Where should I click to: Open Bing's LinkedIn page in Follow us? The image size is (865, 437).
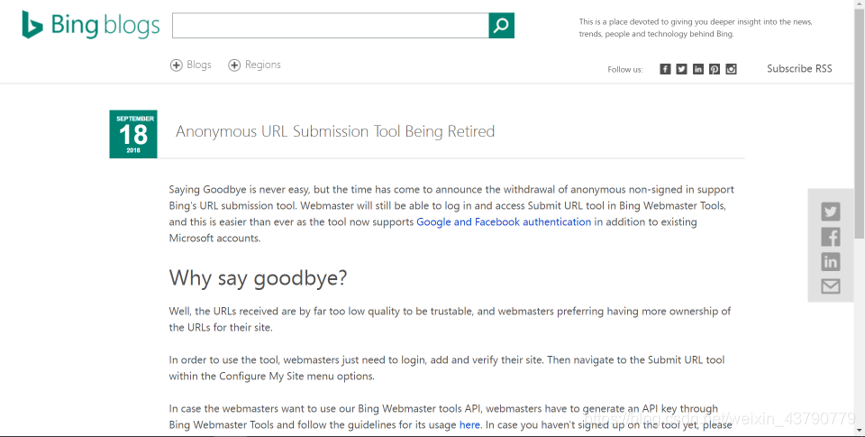(698, 69)
